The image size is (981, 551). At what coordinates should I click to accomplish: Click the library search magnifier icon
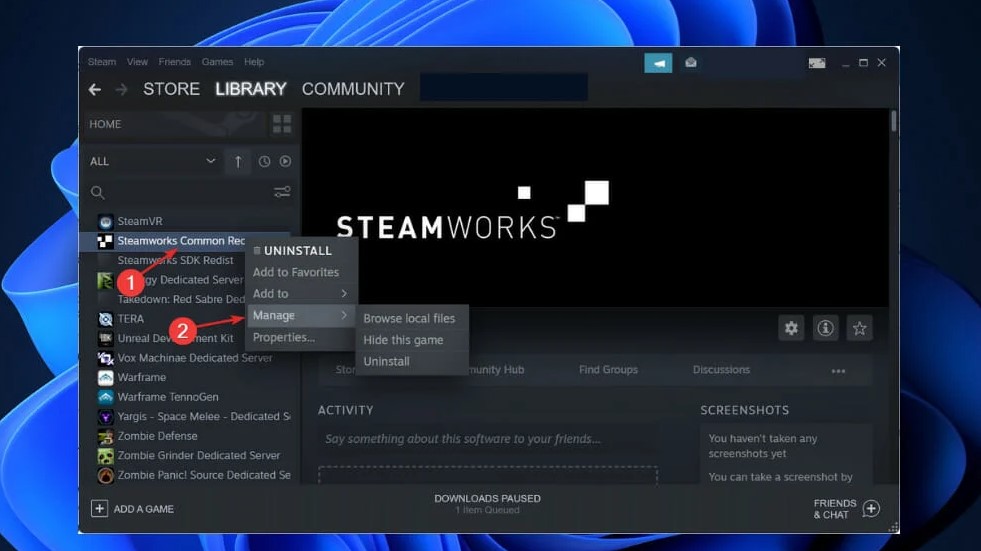pyautogui.click(x=98, y=192)
